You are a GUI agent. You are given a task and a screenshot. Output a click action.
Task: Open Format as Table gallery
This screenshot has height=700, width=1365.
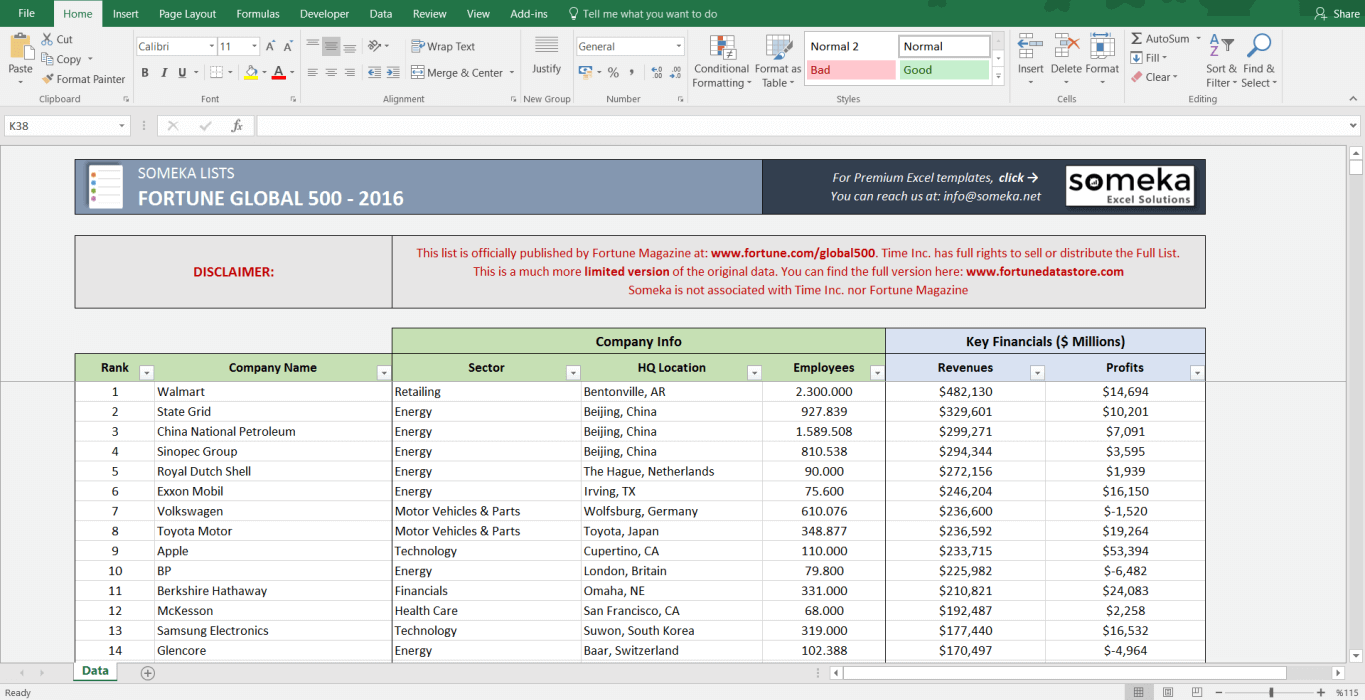tap(778, 61)
